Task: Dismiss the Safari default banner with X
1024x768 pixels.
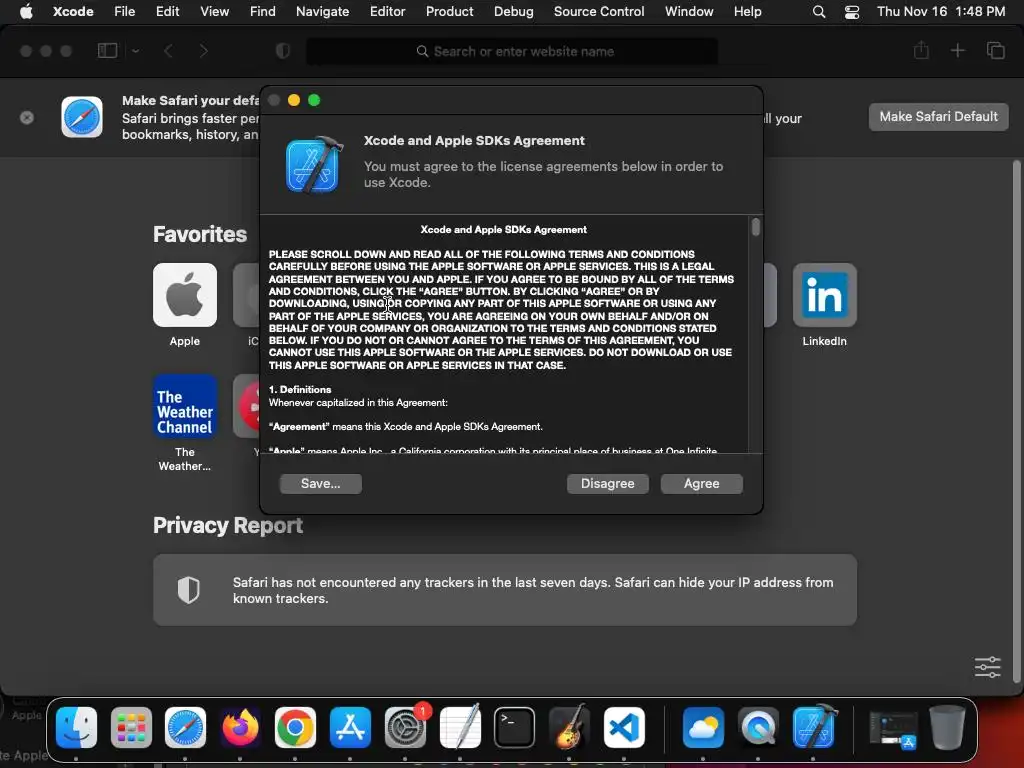Action: click(x=27, y=118)
